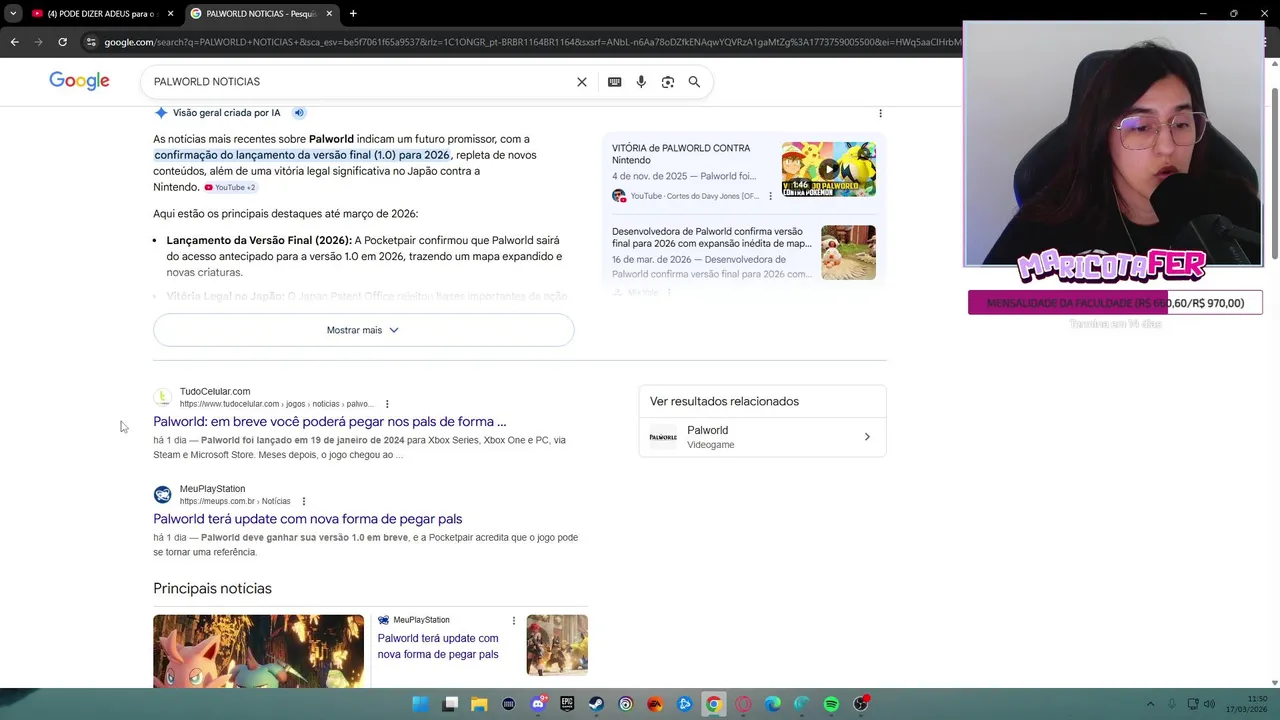Open Task View from taskbar
The width and height of the screenshot is (1280, 720).
coord(450,704)
